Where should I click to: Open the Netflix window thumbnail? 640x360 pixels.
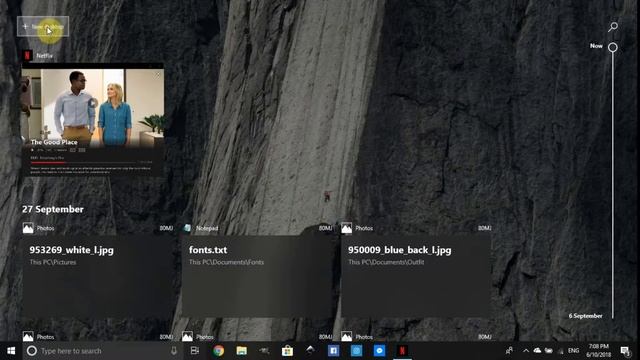[x=93, y=120]
